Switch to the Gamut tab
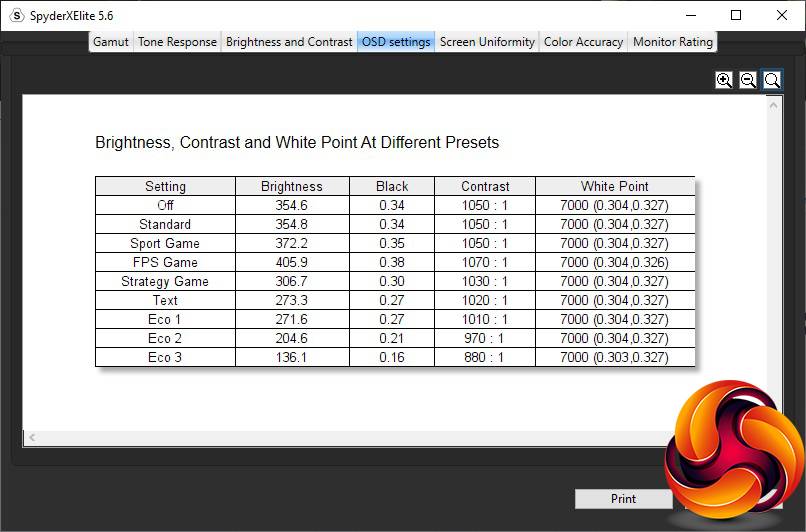Viewport: 806px width, 532px height. point(111,42)
